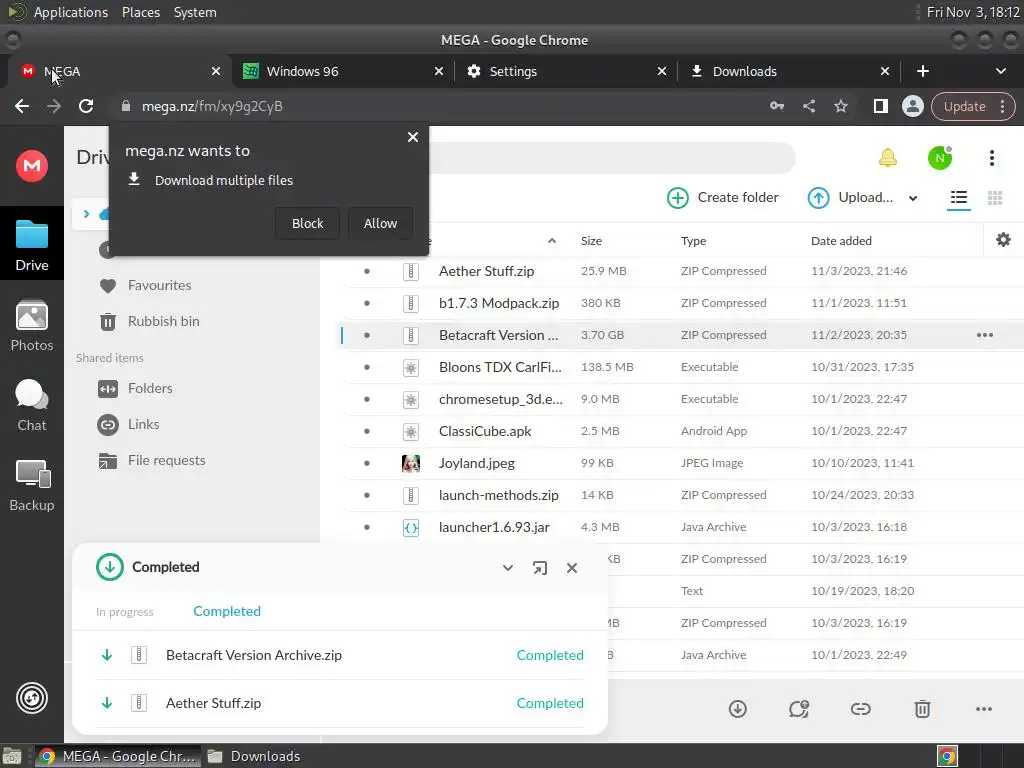Bookmark this page with the star
1024x768 pixels.
click(840, 106)
